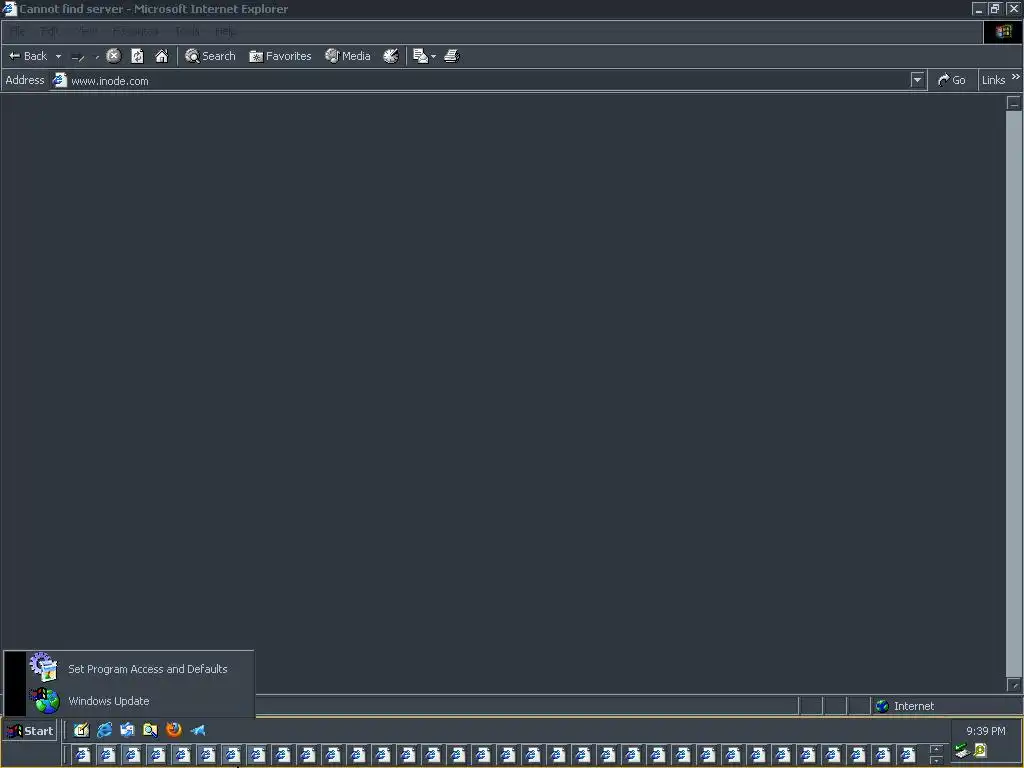Viewport: 1024px width, 768px height.
Task: Open the folder search Quick Launch icon
Action: point(150,730)
